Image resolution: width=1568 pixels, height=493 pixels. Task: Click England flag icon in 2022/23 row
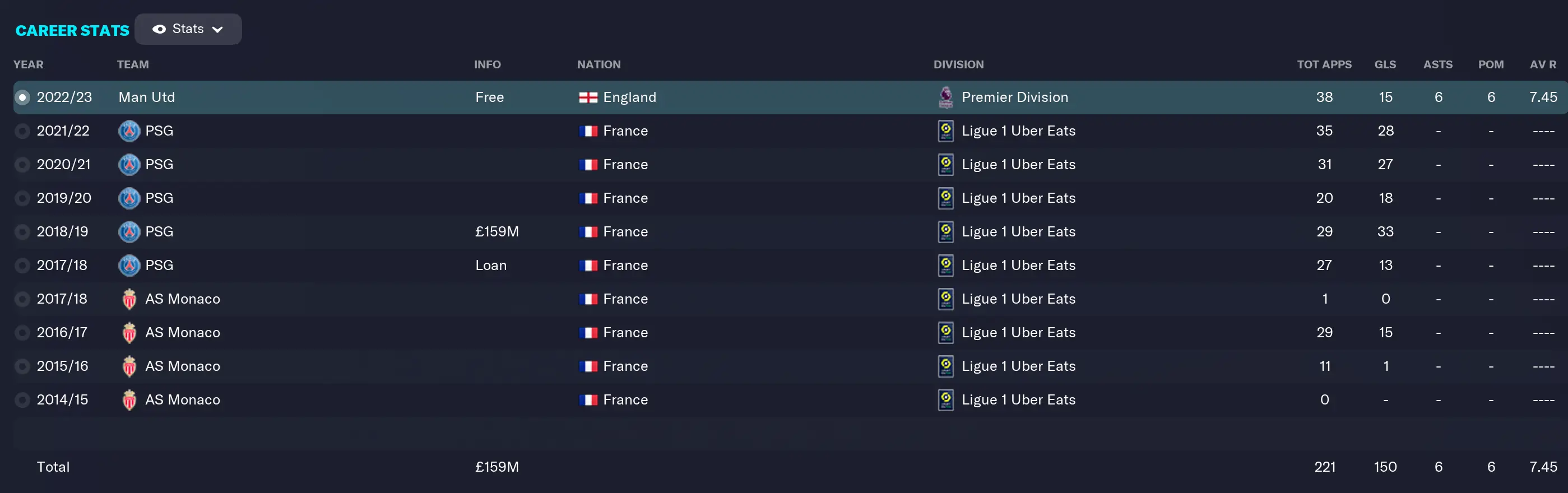tap(587, 97)
